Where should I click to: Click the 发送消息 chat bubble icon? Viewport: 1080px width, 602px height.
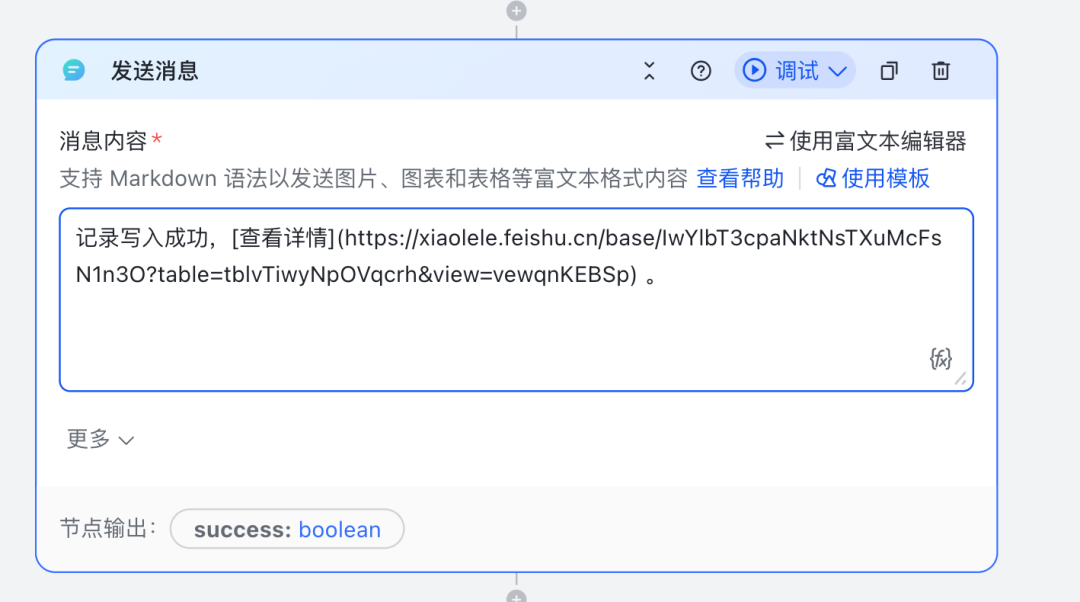click(74, 70)
